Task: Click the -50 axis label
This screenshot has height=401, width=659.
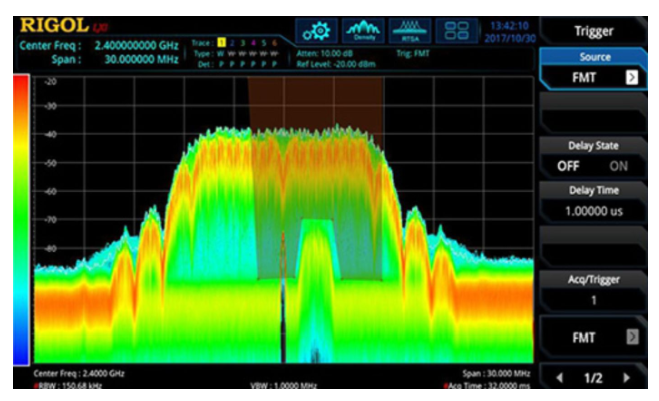Action: [x=50, y=163]
